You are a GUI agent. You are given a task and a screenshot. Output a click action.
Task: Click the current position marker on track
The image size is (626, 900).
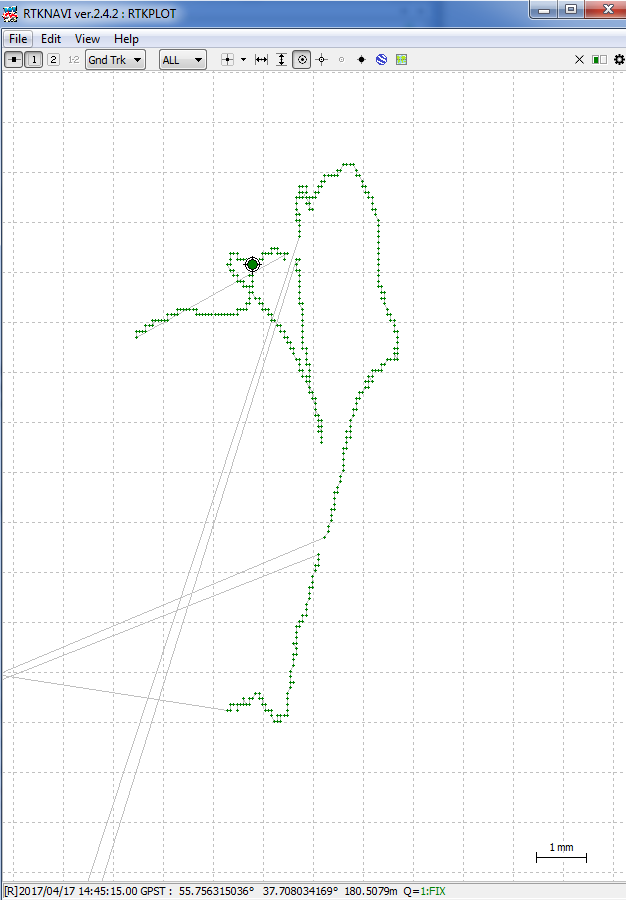click(x=253, y=265)
